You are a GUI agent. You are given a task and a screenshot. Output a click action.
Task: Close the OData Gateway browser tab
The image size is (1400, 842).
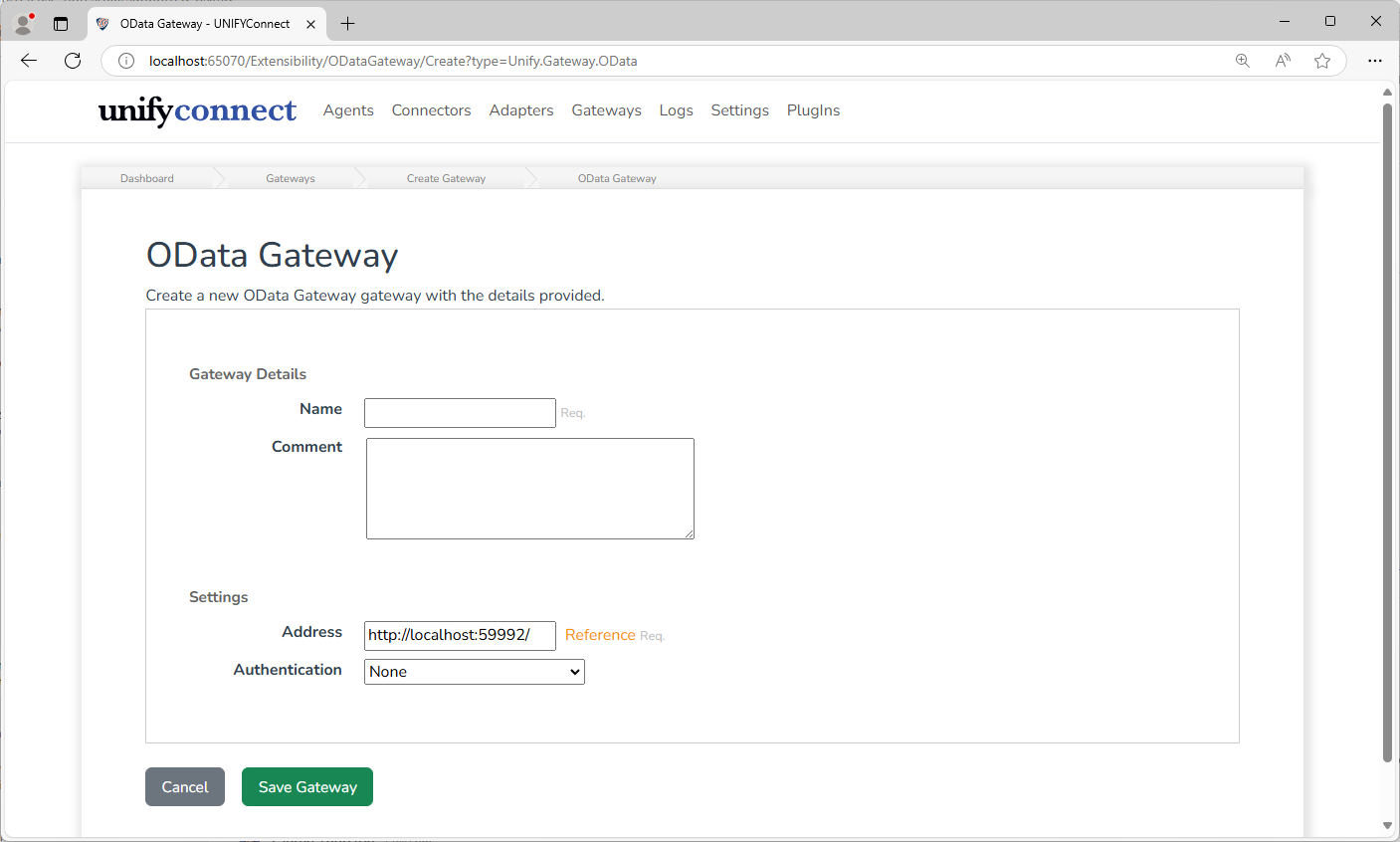[x=310, y=24]
